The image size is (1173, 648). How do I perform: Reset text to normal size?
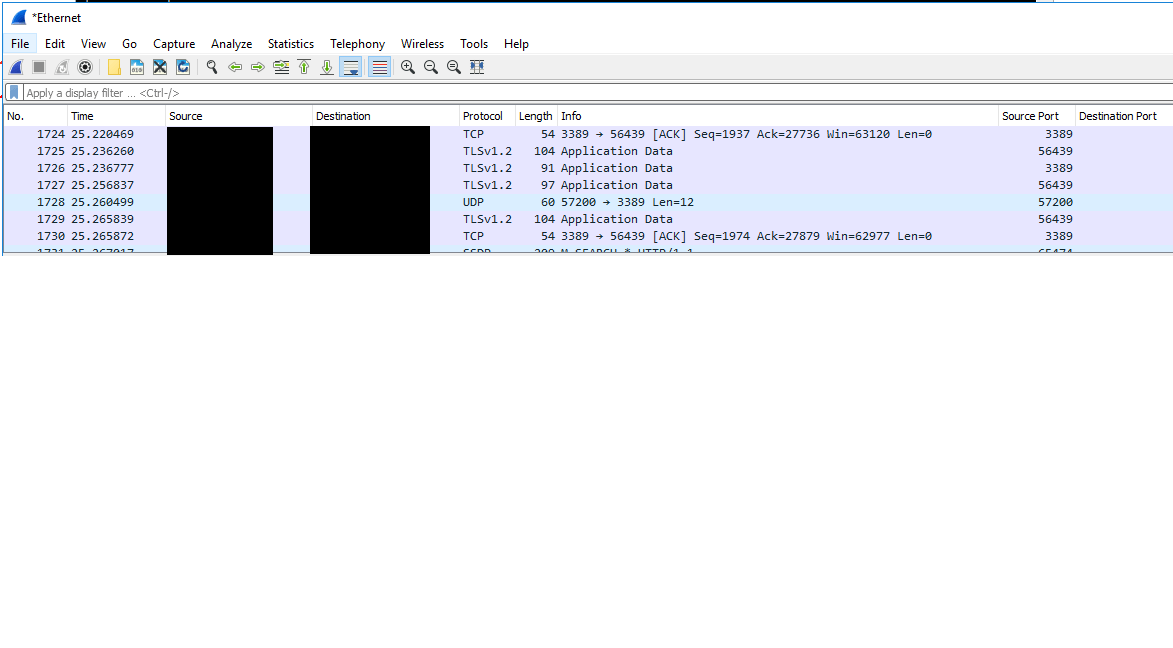pyautogui.click(x=454, y=67)
